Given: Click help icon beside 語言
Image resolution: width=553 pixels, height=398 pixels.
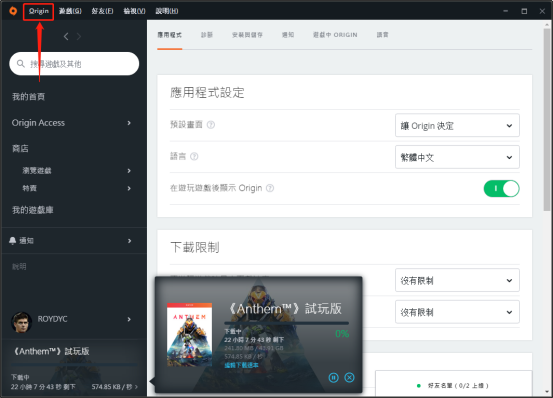Looking at the screenshot, I should (x=194, y=157).
